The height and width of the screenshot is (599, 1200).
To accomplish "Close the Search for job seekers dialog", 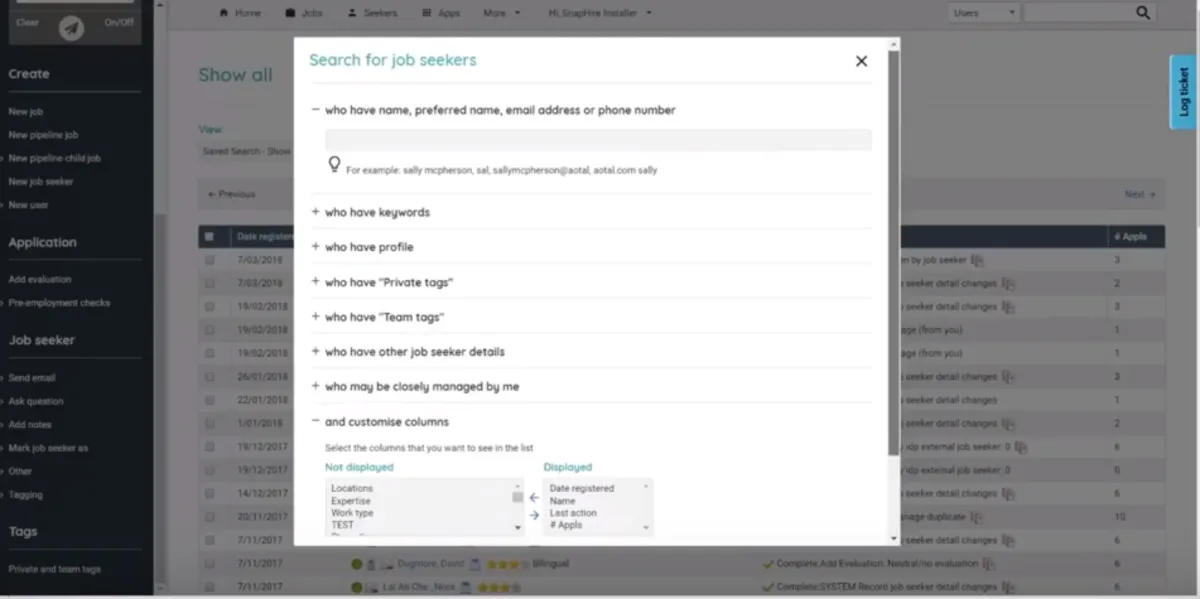I will (861, 61).
